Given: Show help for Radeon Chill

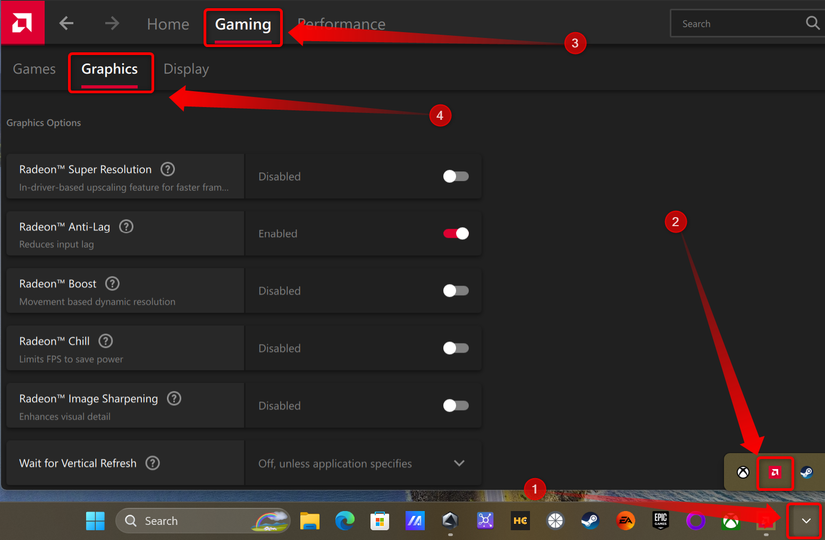Looking at the screenshot, I should click(106, 341).
